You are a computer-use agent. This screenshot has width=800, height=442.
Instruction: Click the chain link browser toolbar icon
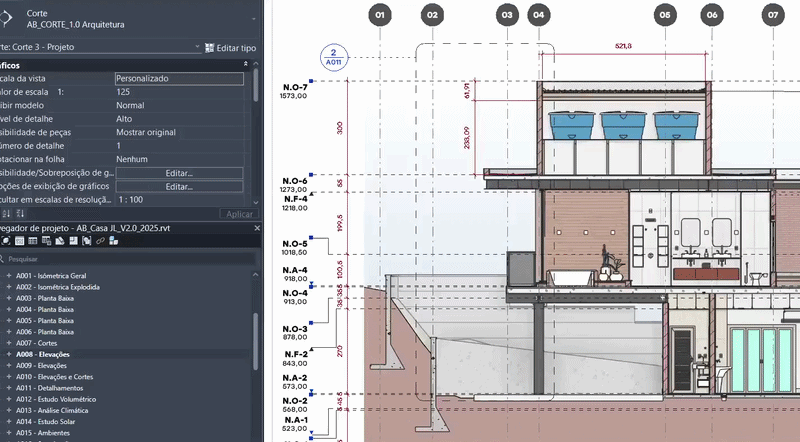[x=100, y=241]
